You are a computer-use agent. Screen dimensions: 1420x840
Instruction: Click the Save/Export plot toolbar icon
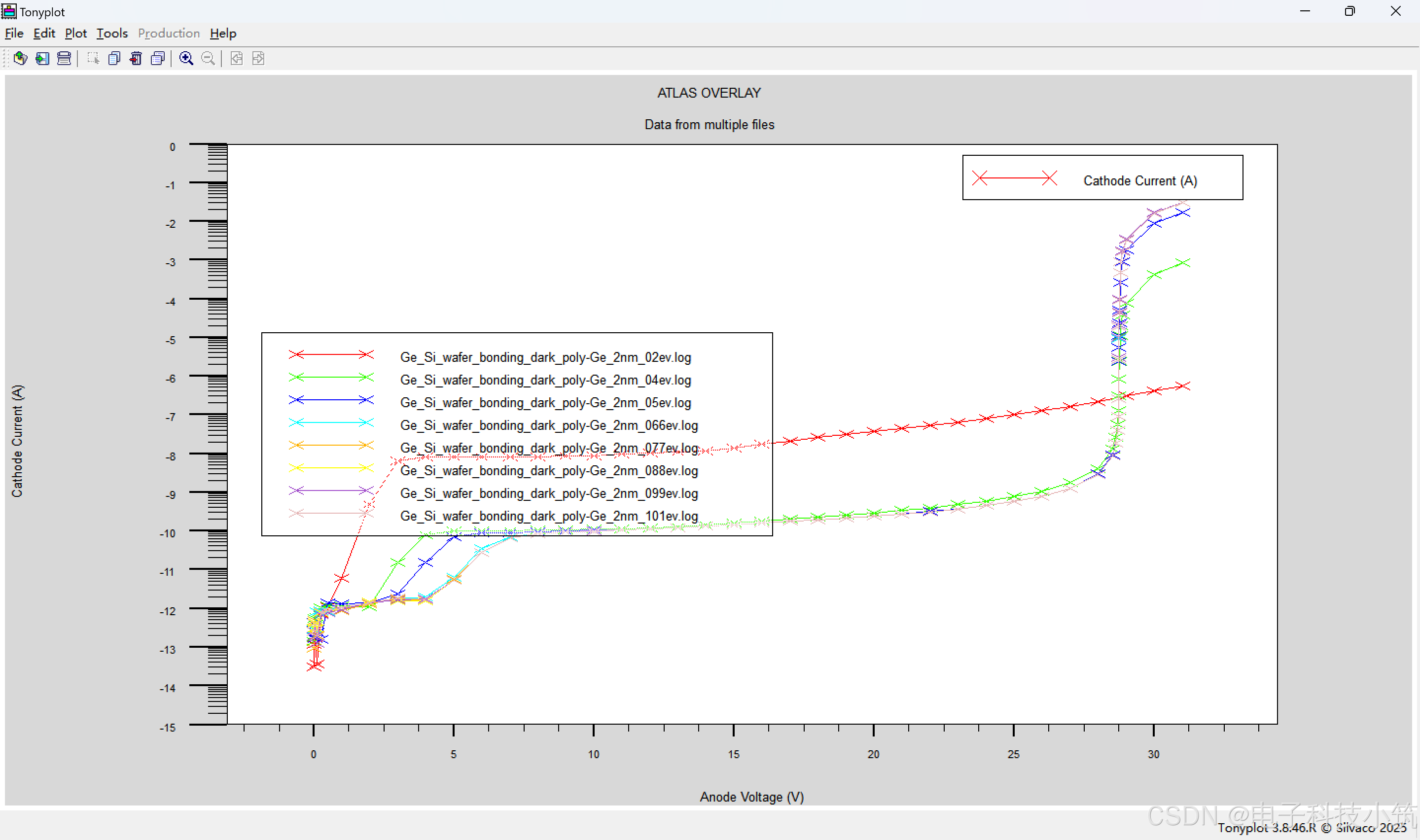[42, 58]
